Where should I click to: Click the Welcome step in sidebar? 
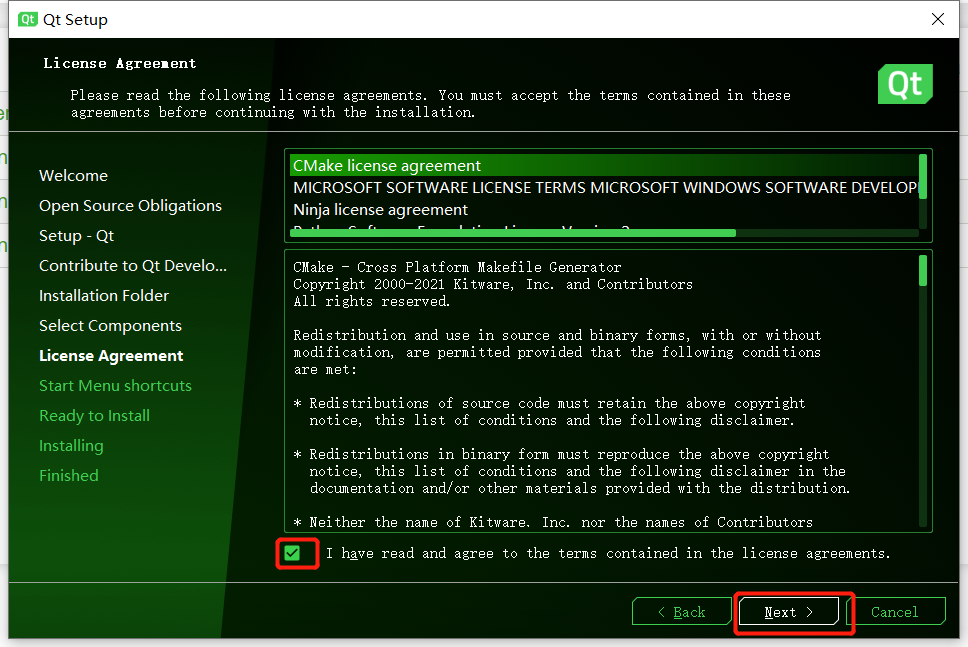coord(73,176)
